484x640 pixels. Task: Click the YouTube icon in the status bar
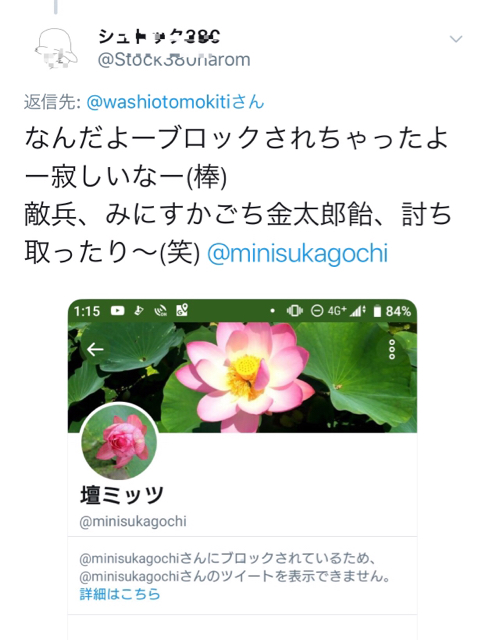[118, 311]
